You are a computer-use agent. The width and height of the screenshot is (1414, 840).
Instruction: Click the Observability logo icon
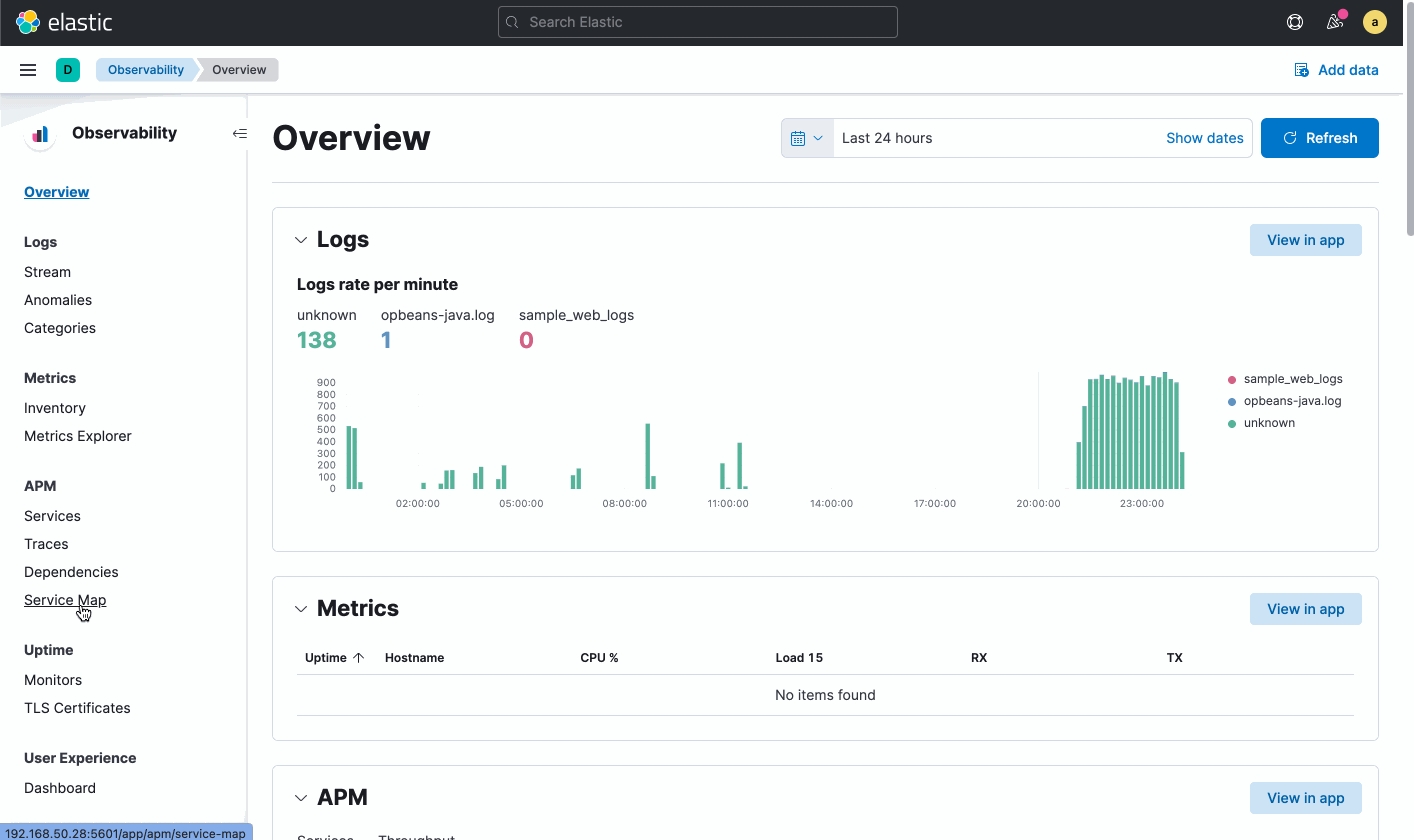coord(40,134)
